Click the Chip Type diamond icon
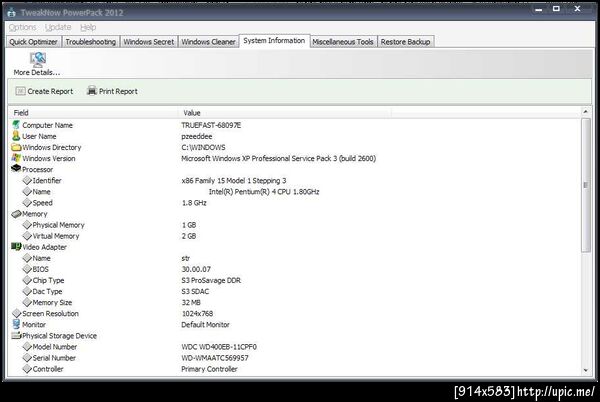Screen dimensions: 600x402 tap(27, 280)
